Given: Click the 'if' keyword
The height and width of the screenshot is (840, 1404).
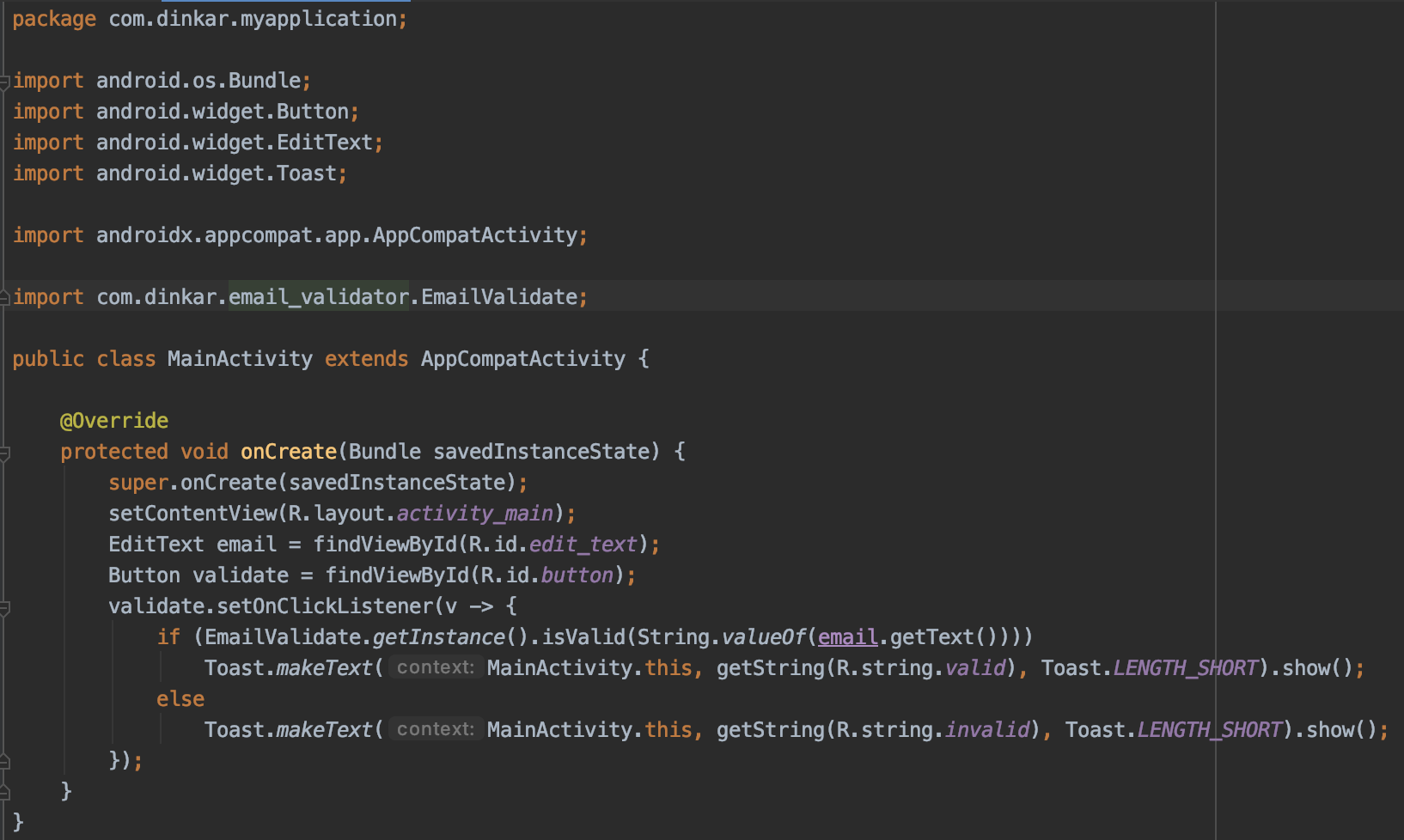Looking at the screenshot, I should coord(168,637).
